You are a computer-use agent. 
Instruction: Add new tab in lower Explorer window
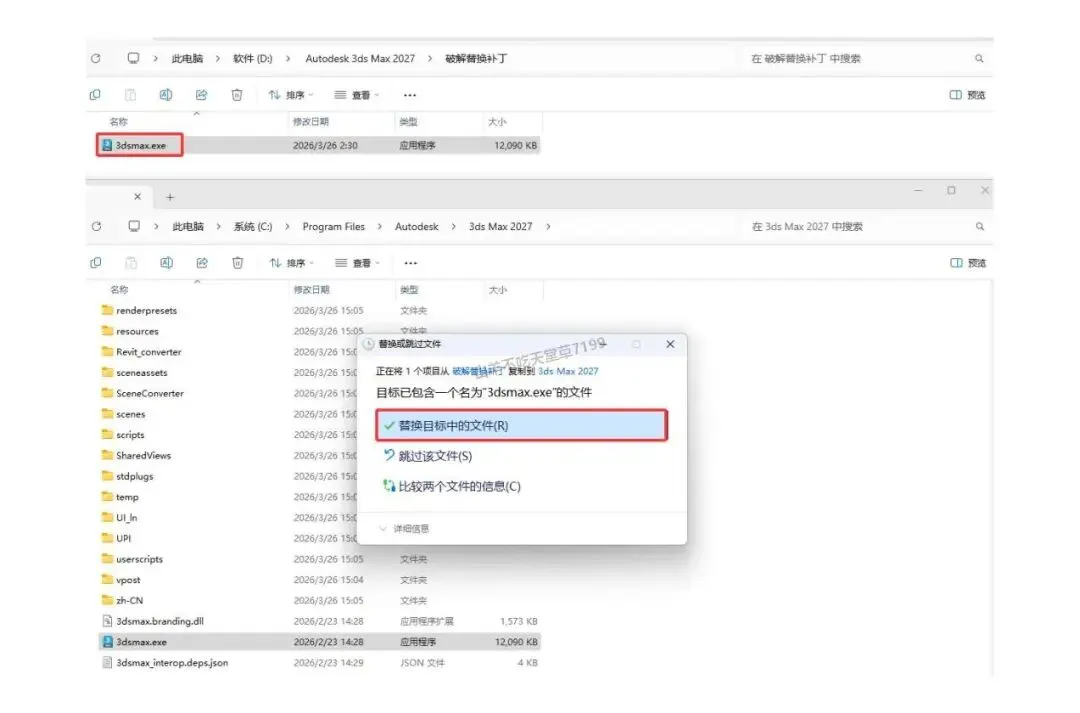click(x=170, y=198)
